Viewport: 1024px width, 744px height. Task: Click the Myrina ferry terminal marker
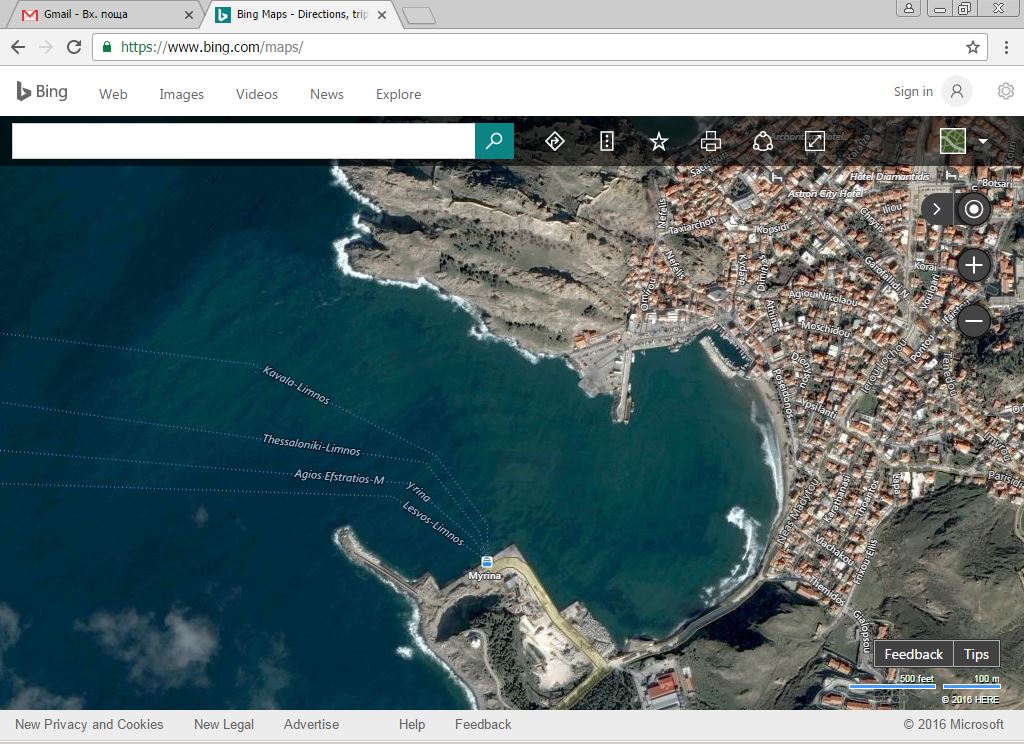point(486,562)
